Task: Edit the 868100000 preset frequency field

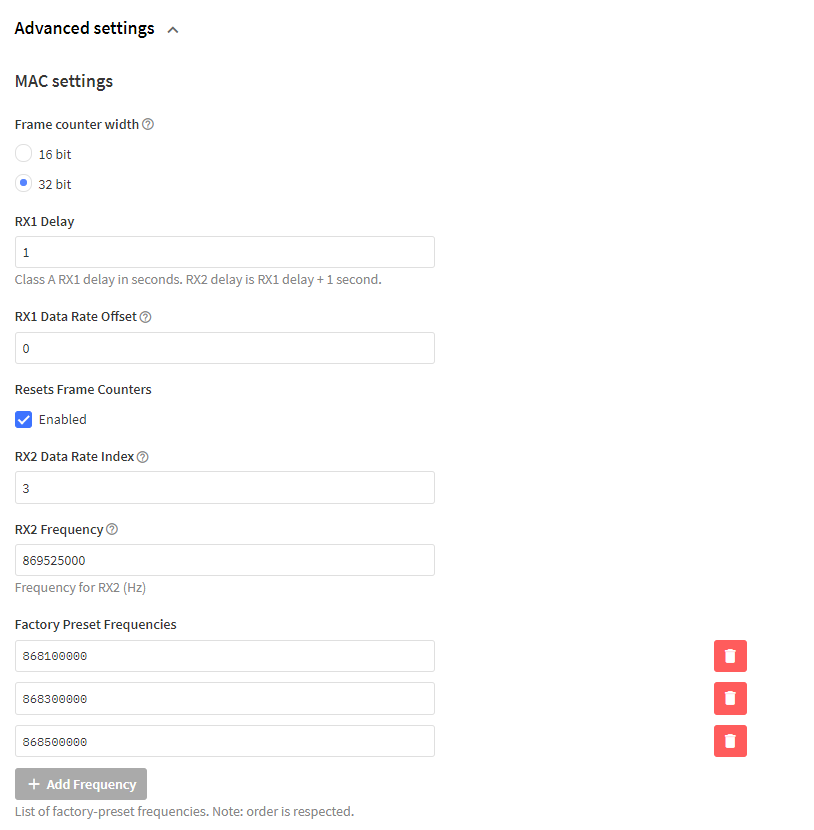Action: tap(225, 656)
